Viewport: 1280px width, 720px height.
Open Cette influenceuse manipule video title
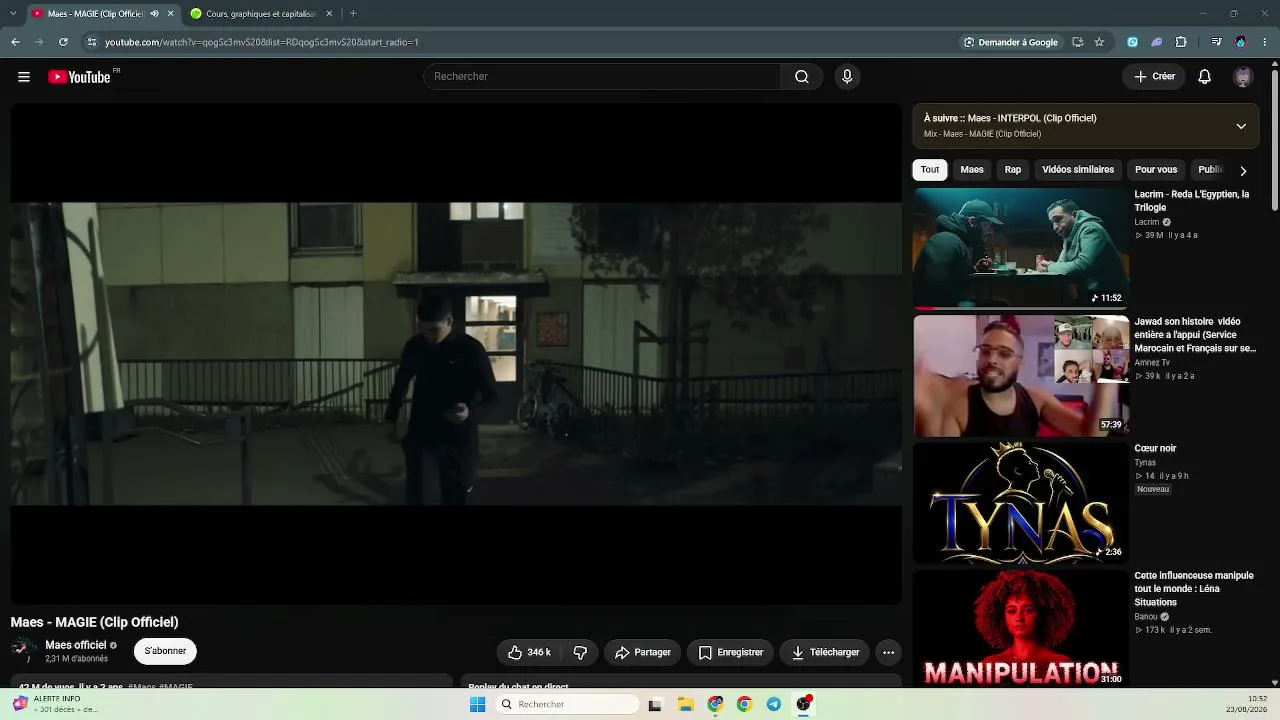click(1194, 589)
